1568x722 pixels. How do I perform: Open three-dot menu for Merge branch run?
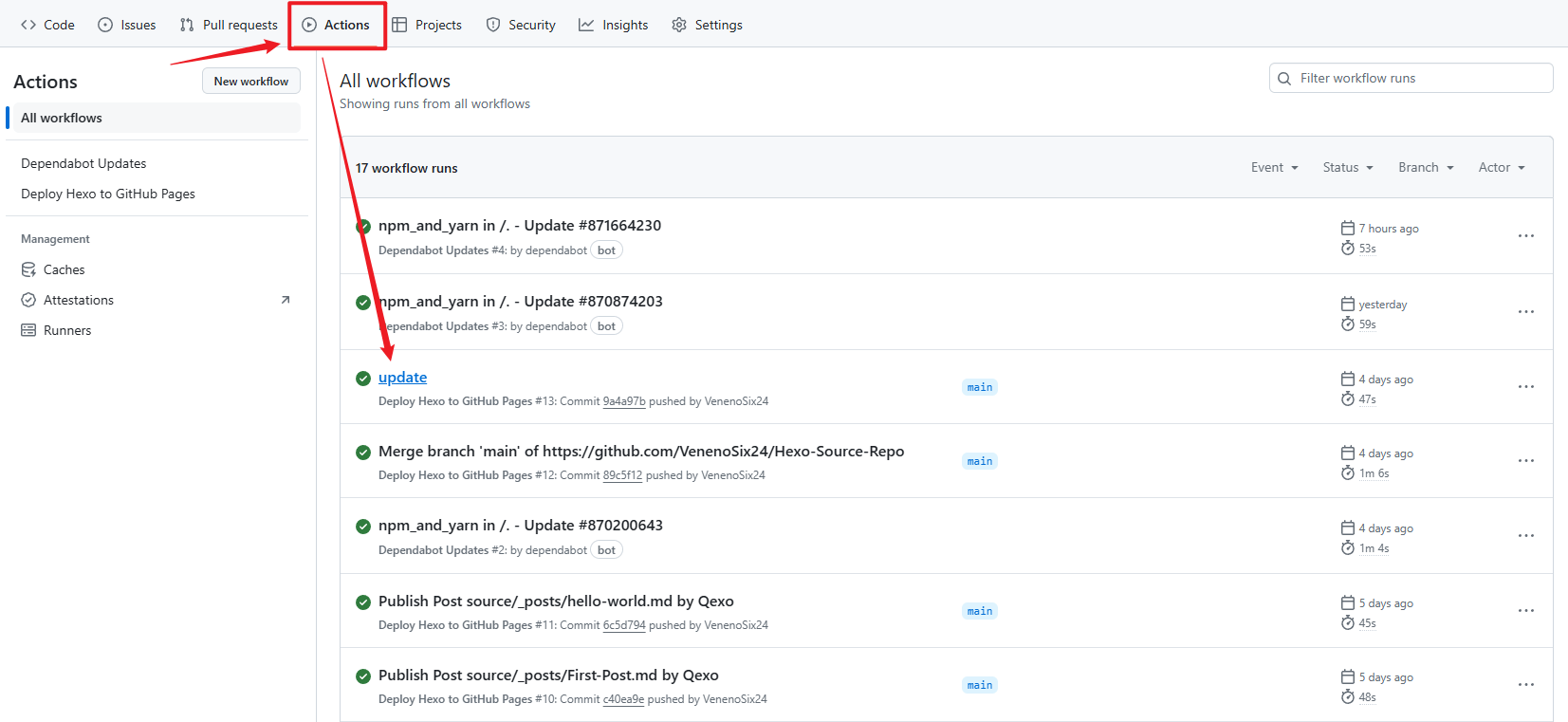(1525, 461)
